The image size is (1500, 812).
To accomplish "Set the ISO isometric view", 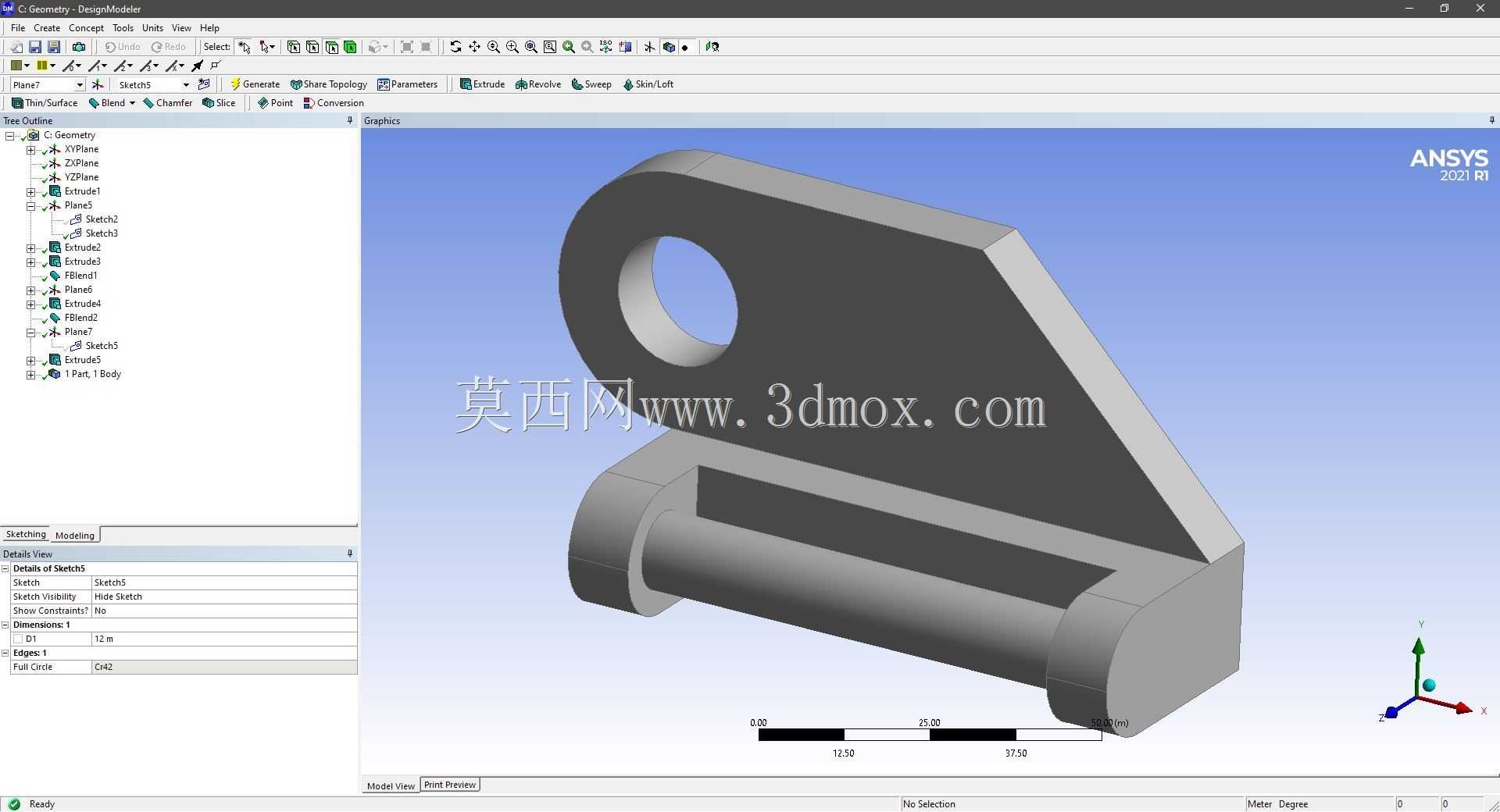I will coord(606,47).
